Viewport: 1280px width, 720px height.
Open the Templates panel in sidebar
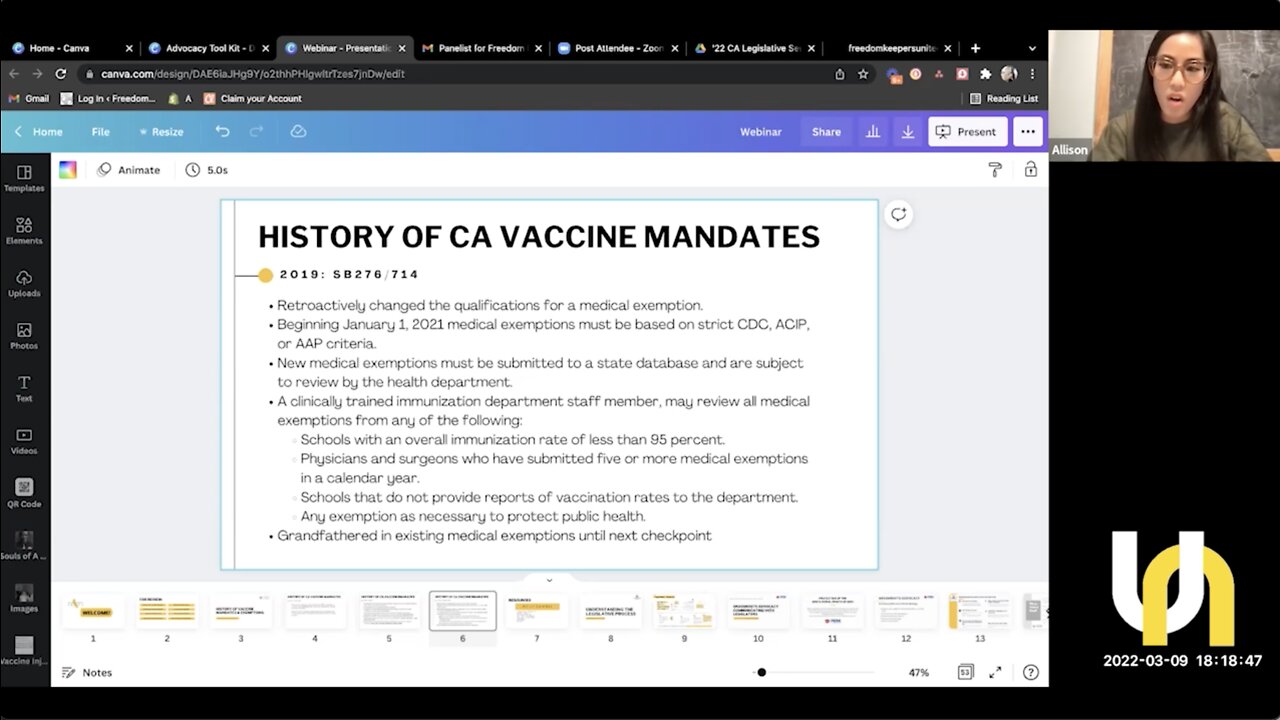24,178
